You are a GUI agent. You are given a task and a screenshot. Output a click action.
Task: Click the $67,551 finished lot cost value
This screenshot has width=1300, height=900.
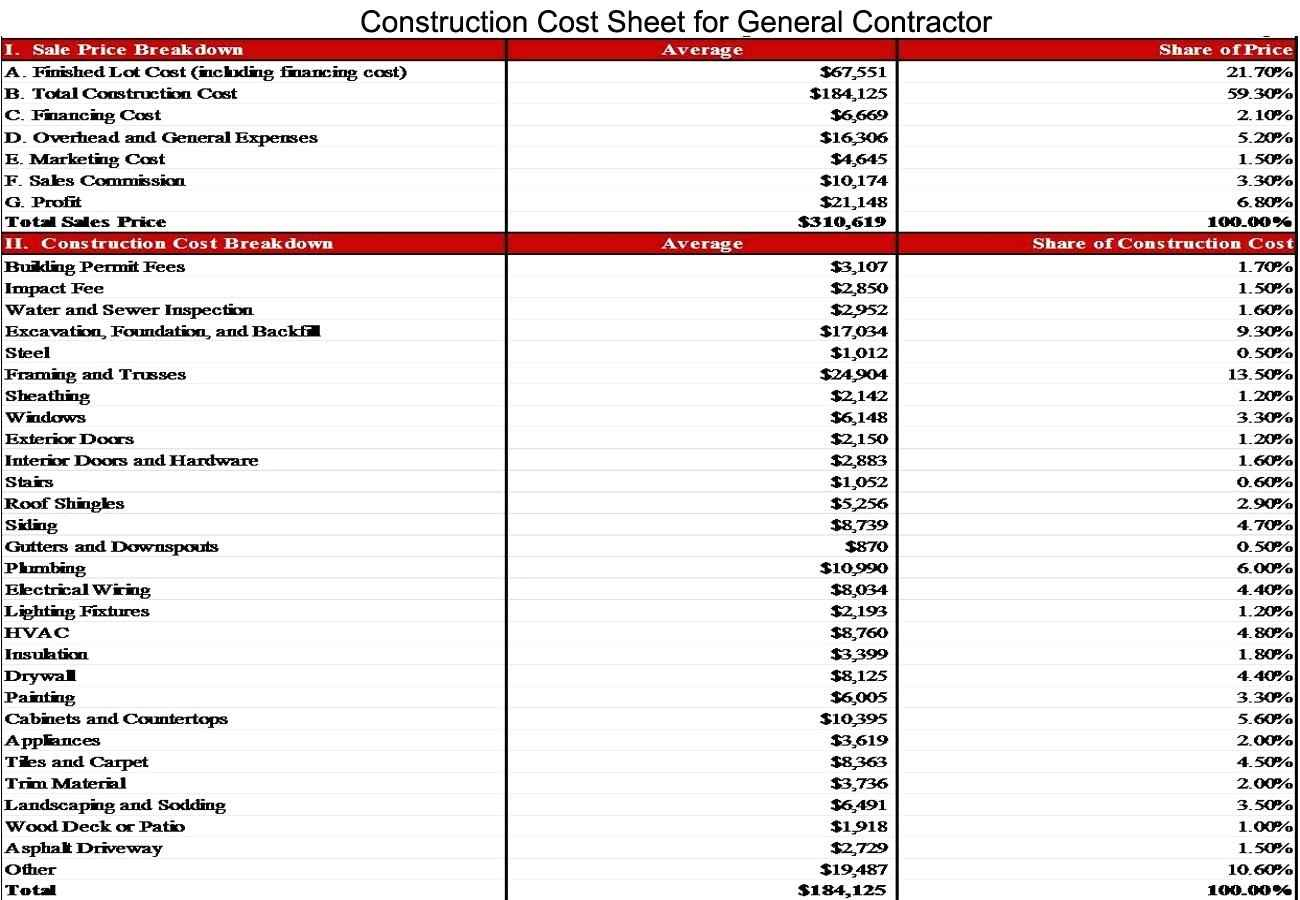tap(853, 72)
